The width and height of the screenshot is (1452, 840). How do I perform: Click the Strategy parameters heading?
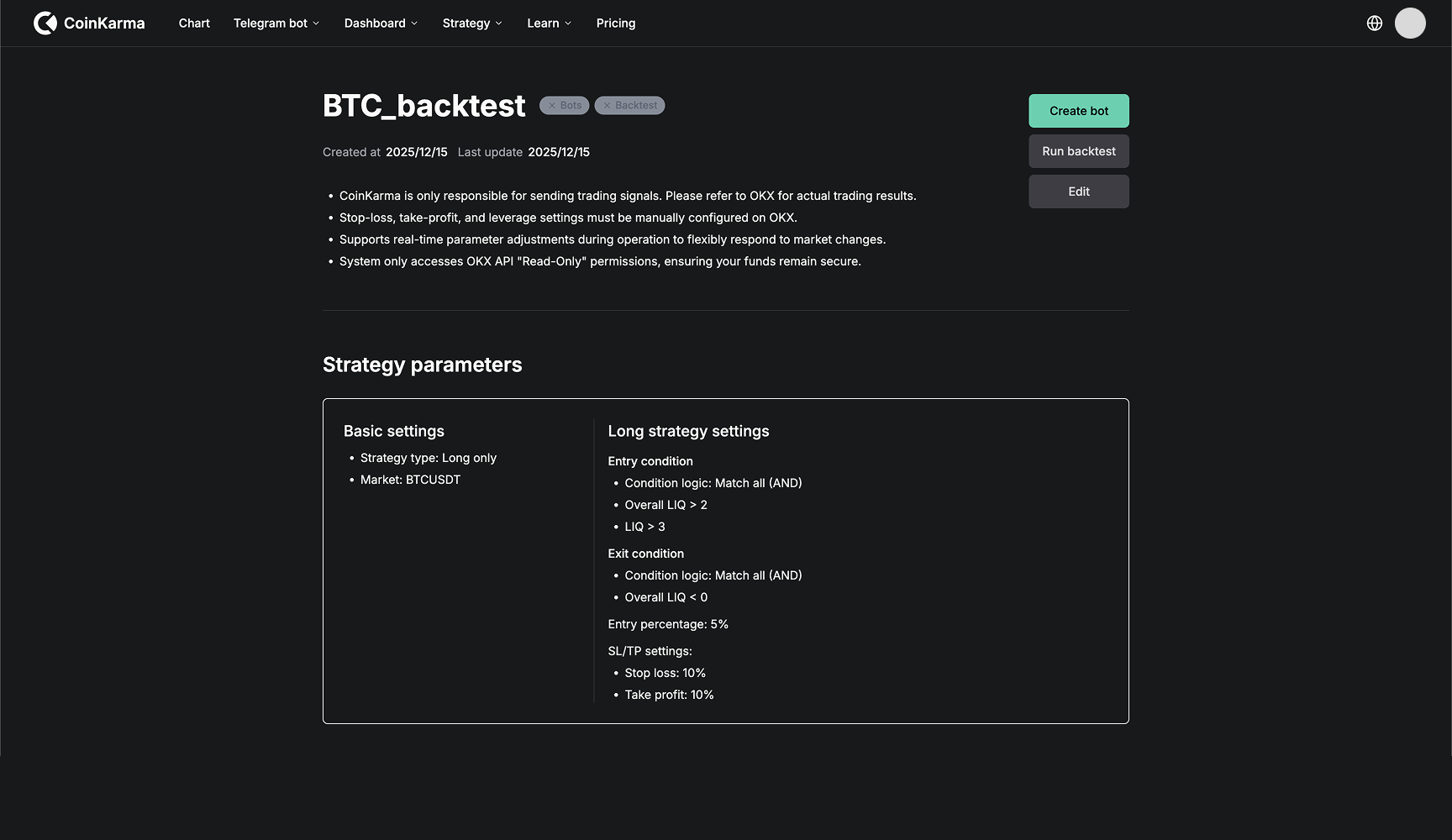423,365
